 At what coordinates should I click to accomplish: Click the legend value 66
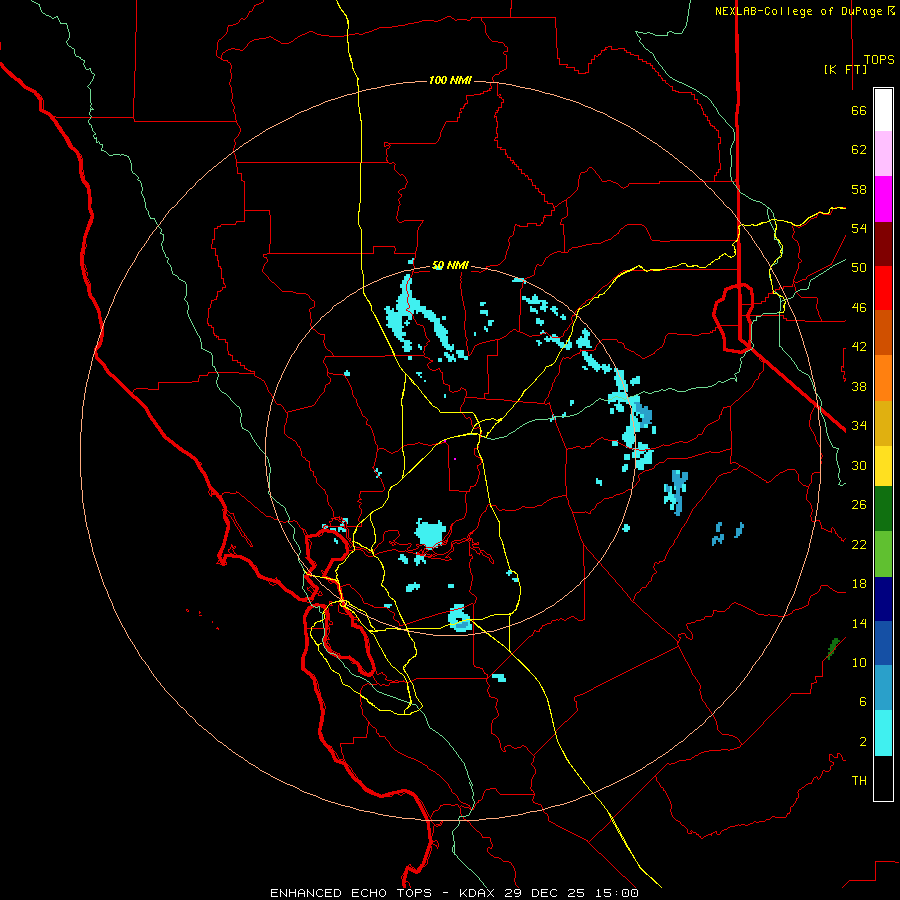[859, 110]
